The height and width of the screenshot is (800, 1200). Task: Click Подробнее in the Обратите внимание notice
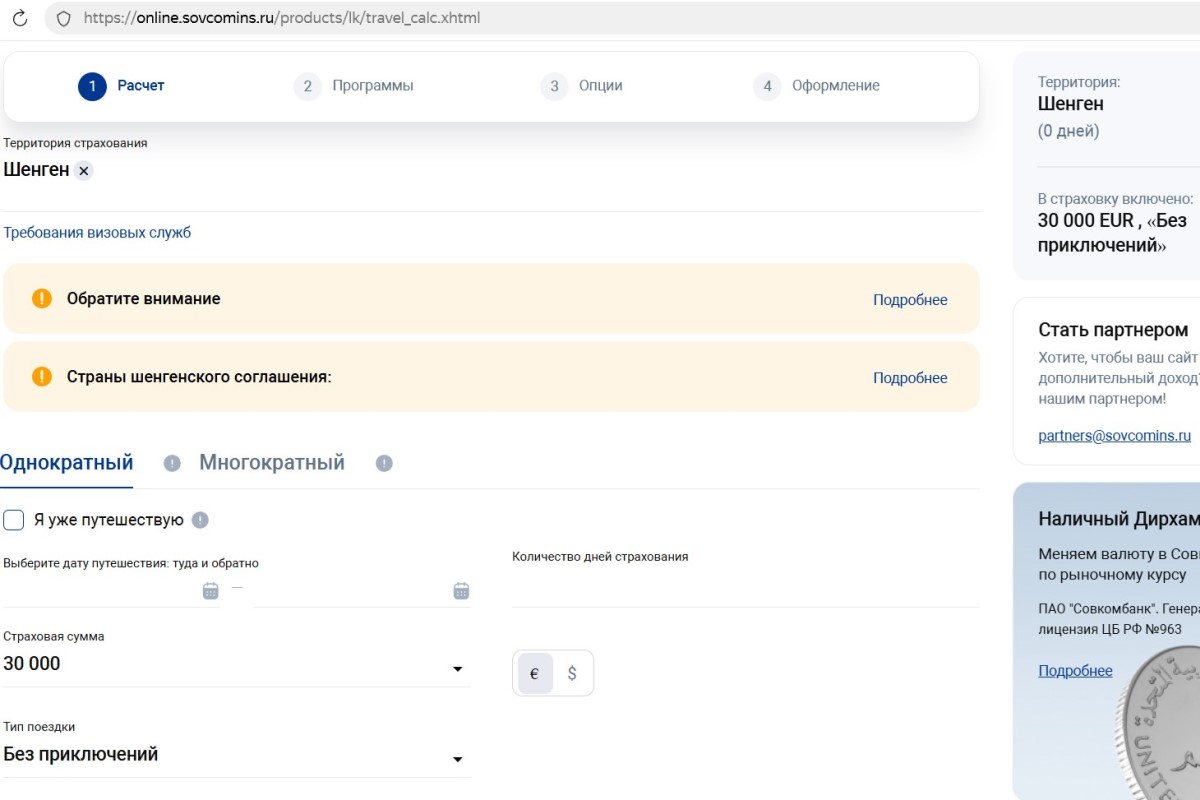[x=910, y=300]
